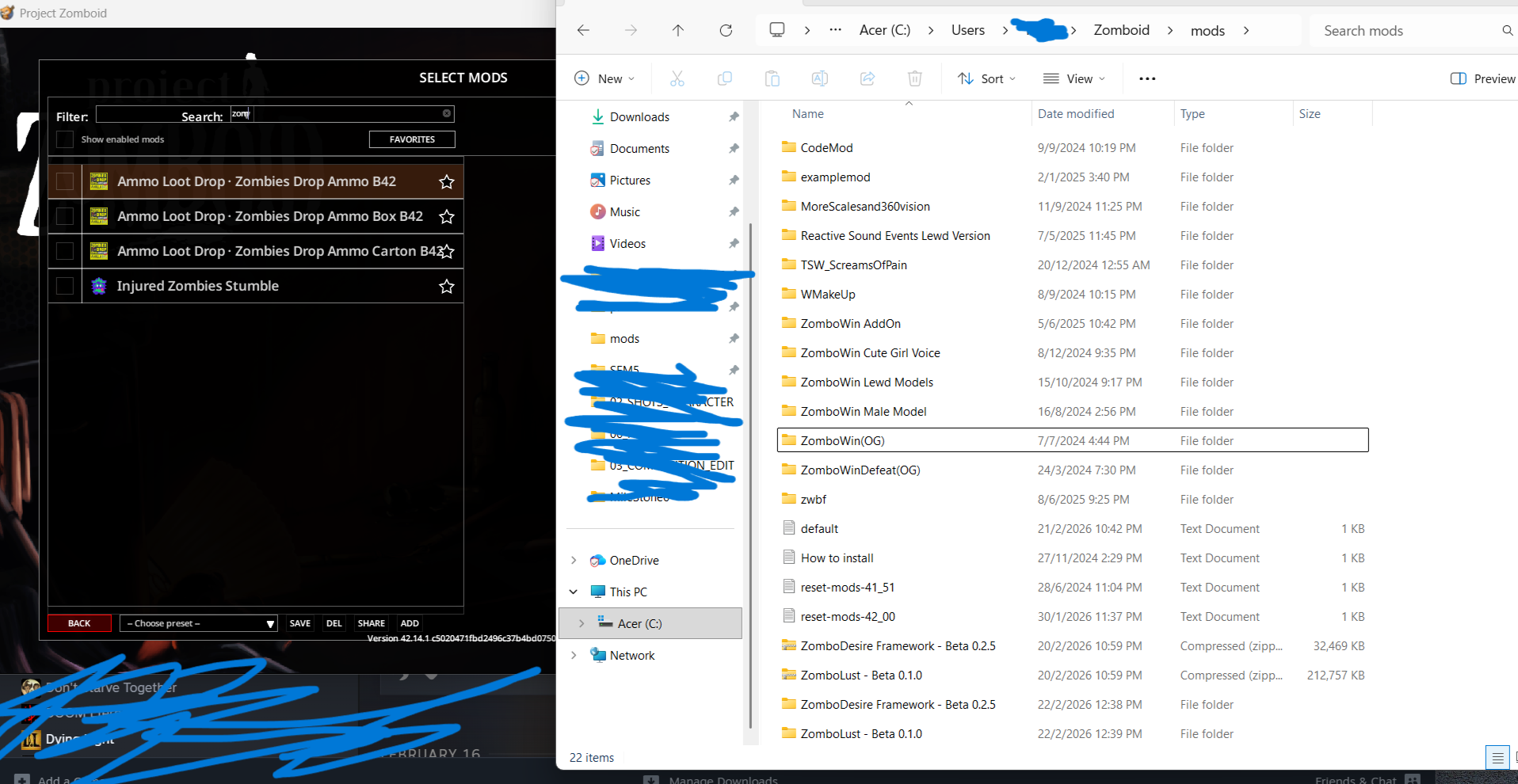1518x784 pixels.
Task: Click the forward arrow in File Explorer
Action: [631, 30]
